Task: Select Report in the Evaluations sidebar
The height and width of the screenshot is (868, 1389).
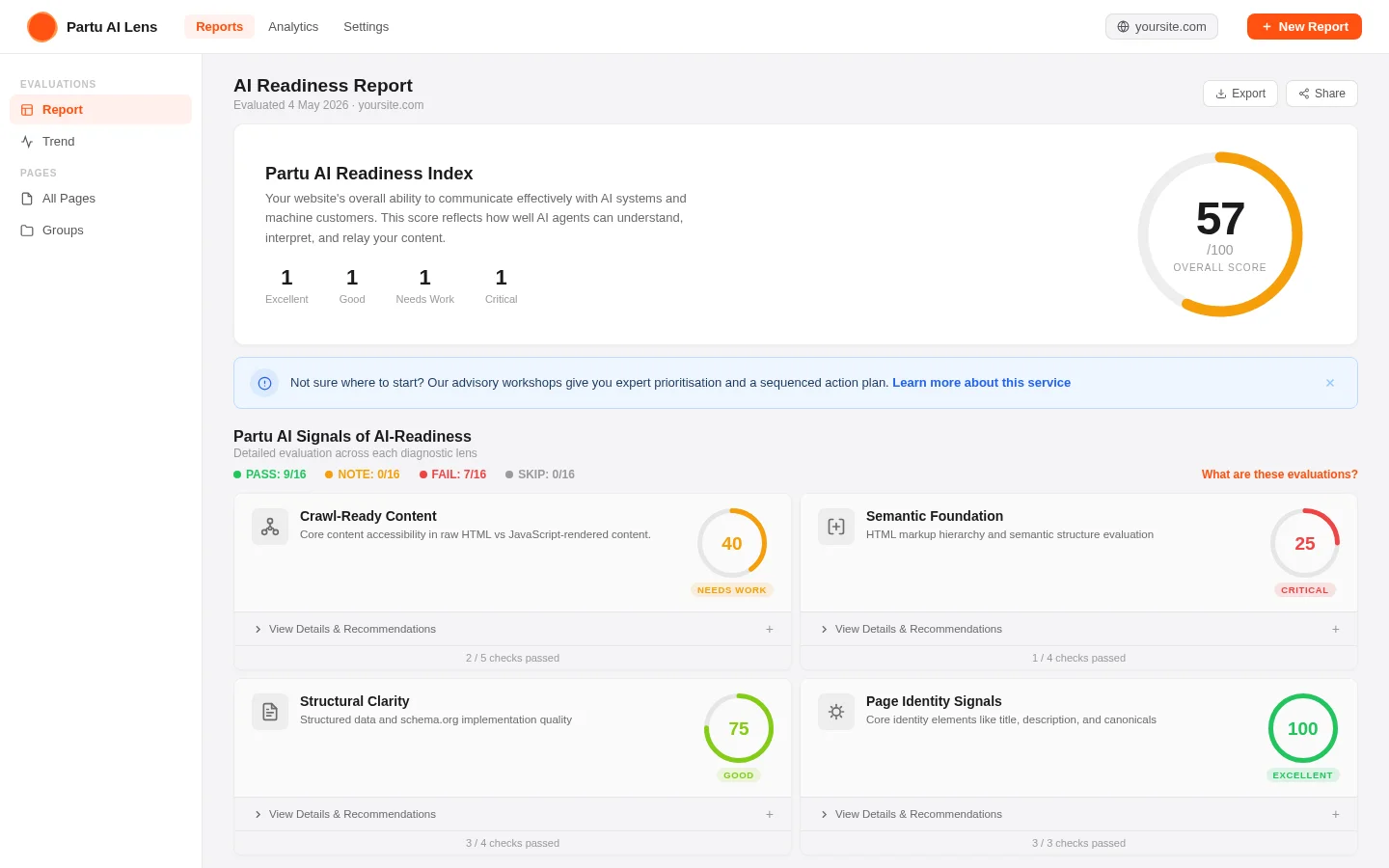Action: point(100,110)
